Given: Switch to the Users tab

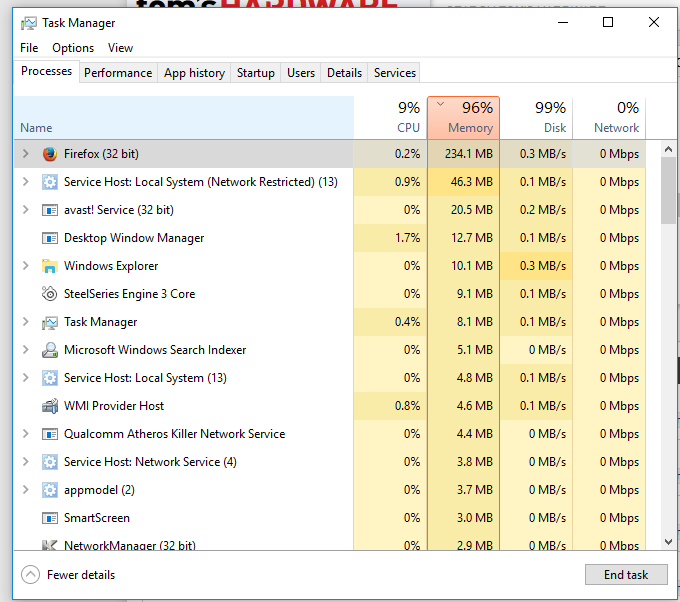Looking at the screenshot, I should pyautogui.click(x=301, y=73).
